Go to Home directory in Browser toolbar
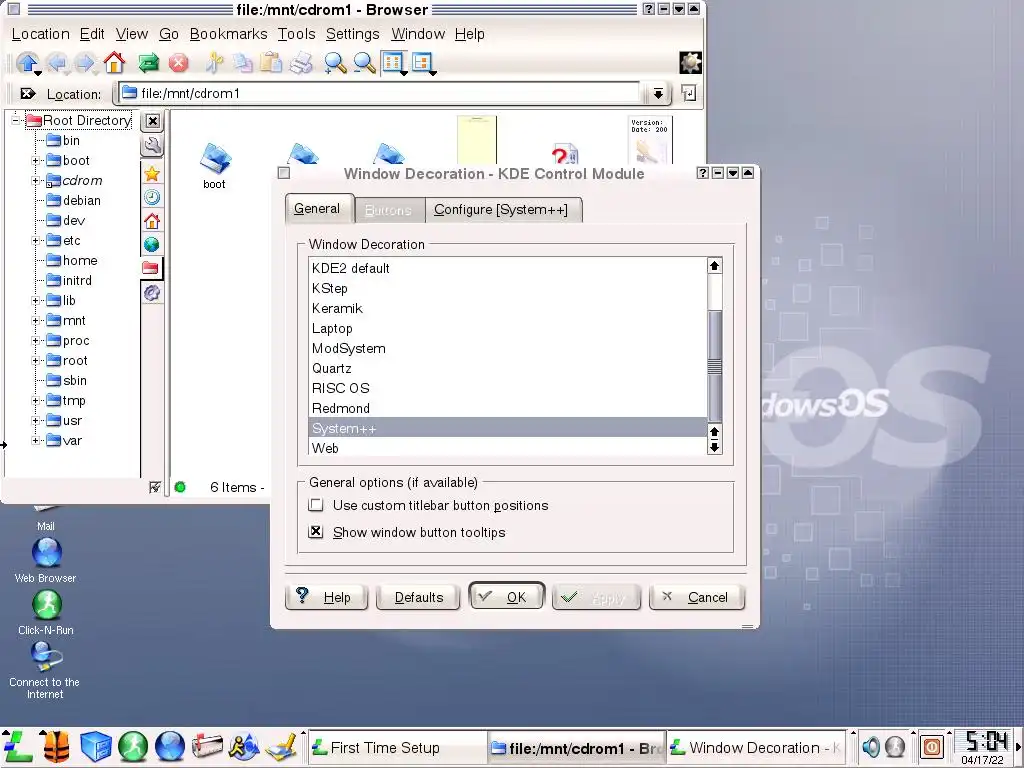The image size is (1024, 768). click(114, 63)
